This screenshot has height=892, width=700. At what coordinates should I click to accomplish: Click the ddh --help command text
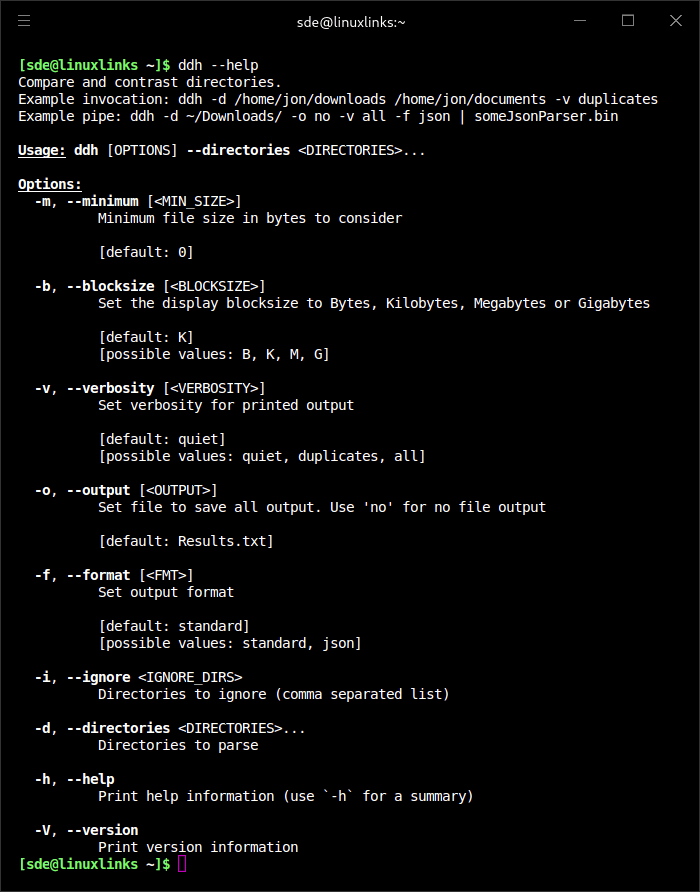218,65
